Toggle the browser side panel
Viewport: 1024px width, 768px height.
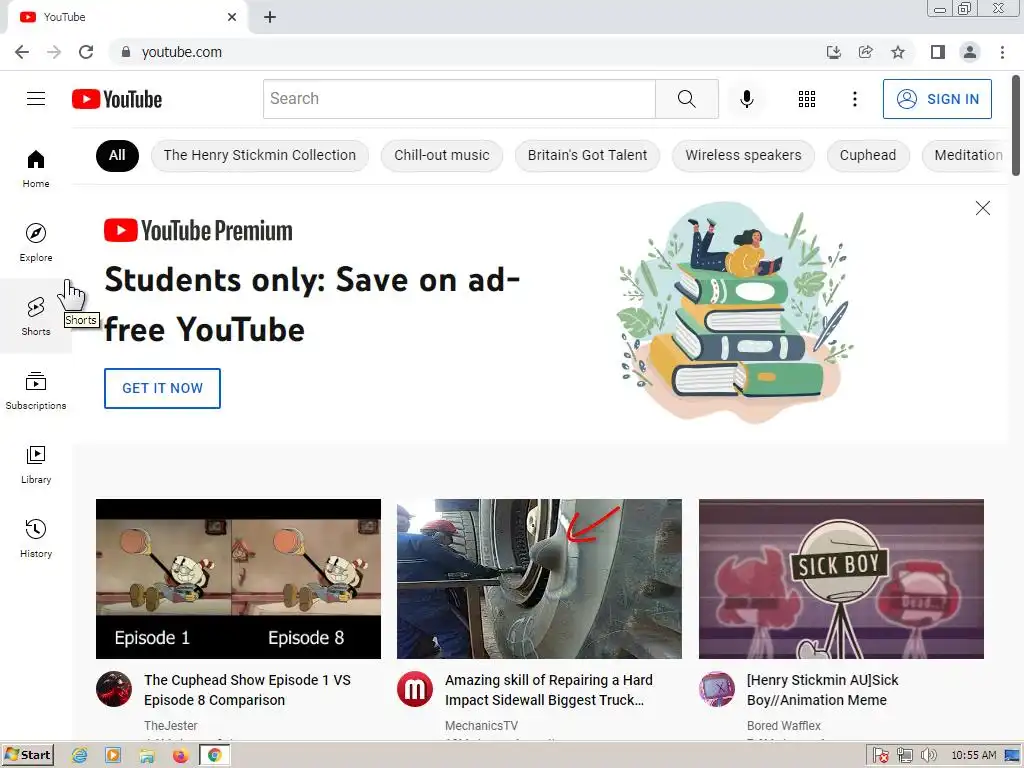(938, 52)
